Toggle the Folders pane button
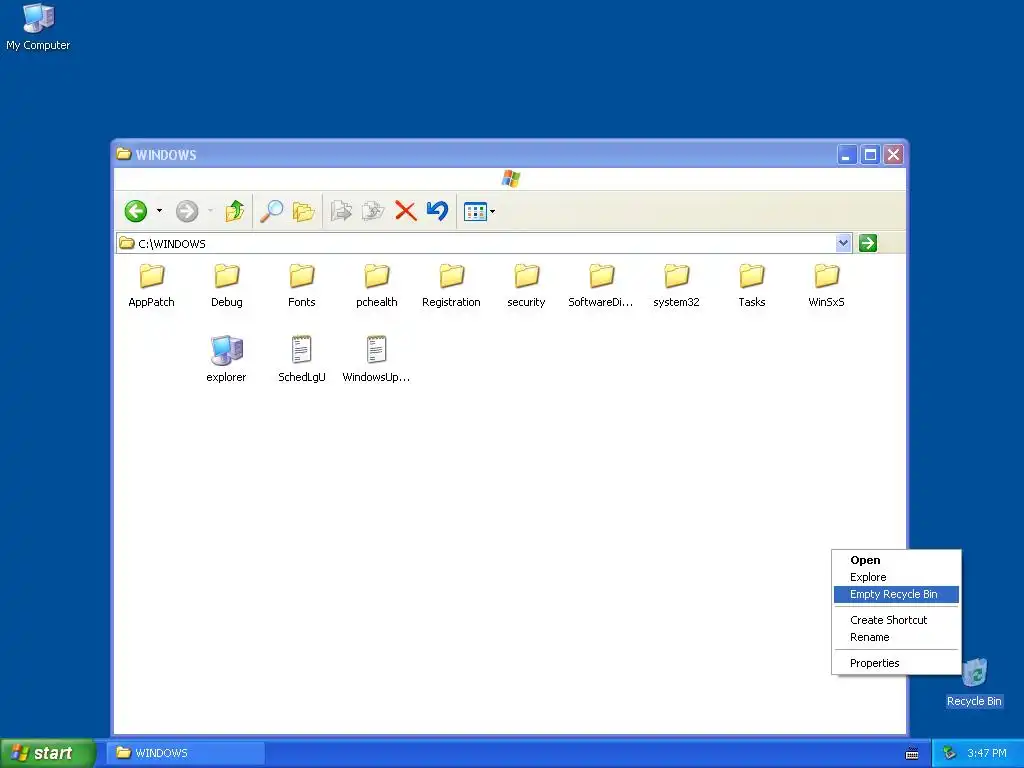This screenshot has height=768, width=1024. (303, 211)
